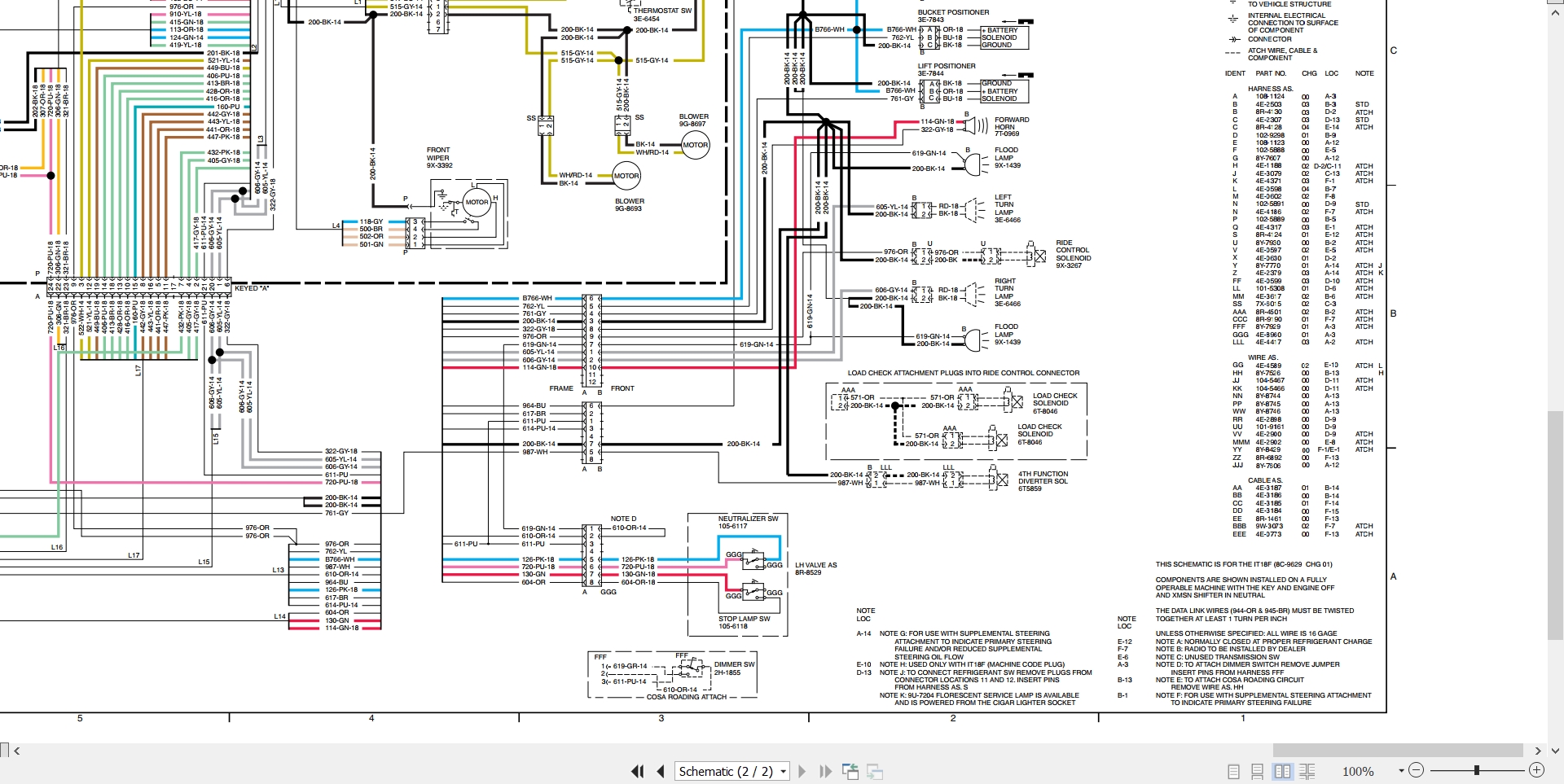Go to the previous page
This screenshot has height=784, width=1564.
point(661,771)
